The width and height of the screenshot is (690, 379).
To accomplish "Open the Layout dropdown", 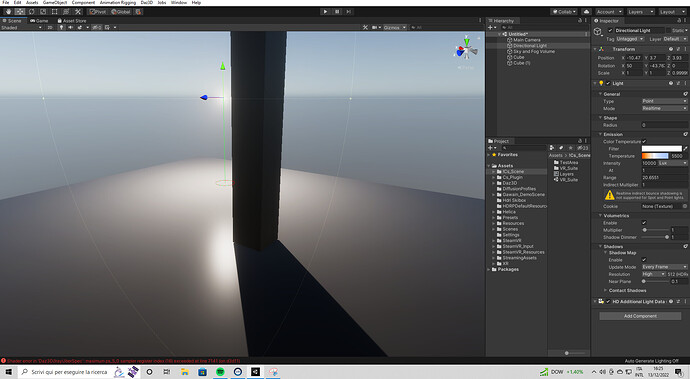I will 672,12.
